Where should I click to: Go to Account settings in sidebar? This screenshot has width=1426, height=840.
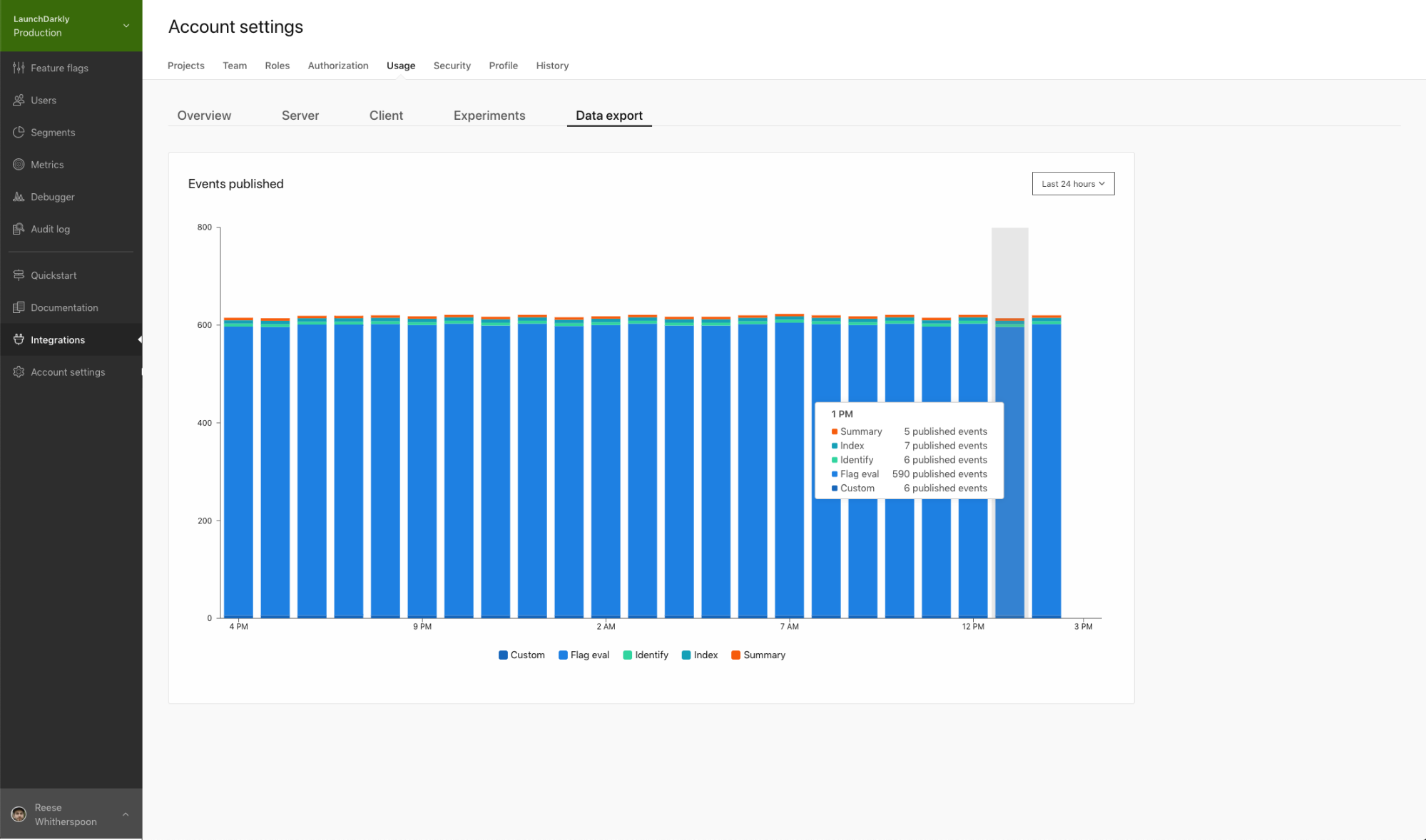67,372
